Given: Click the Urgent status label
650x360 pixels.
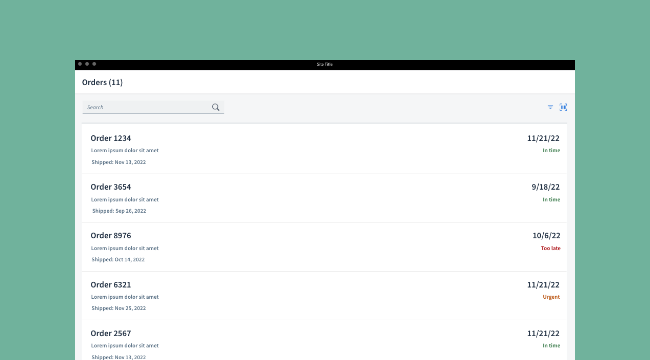Looking at the screenshot, I should click(x=551, y=297).
